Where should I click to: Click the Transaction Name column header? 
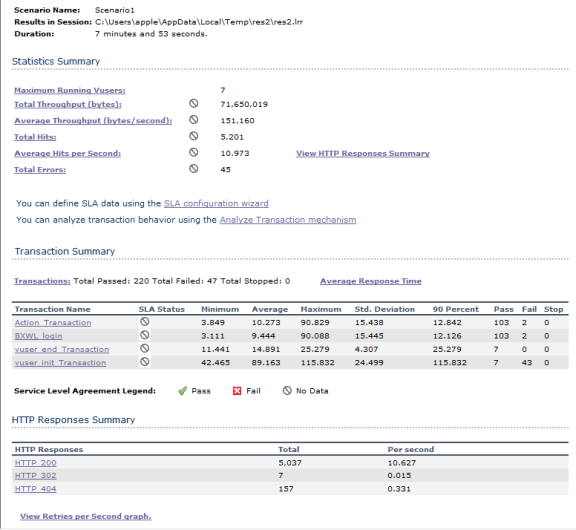(x=53, y=309)
